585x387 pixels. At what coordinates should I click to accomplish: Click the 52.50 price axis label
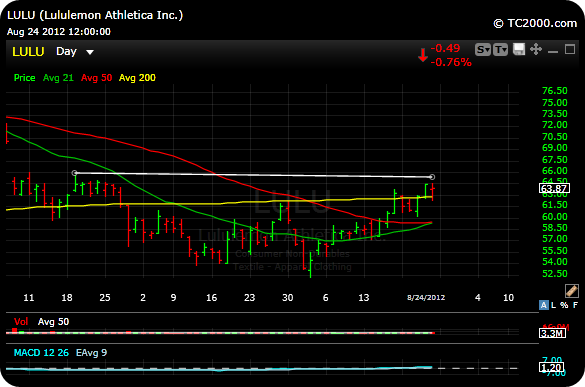point(554,274)
